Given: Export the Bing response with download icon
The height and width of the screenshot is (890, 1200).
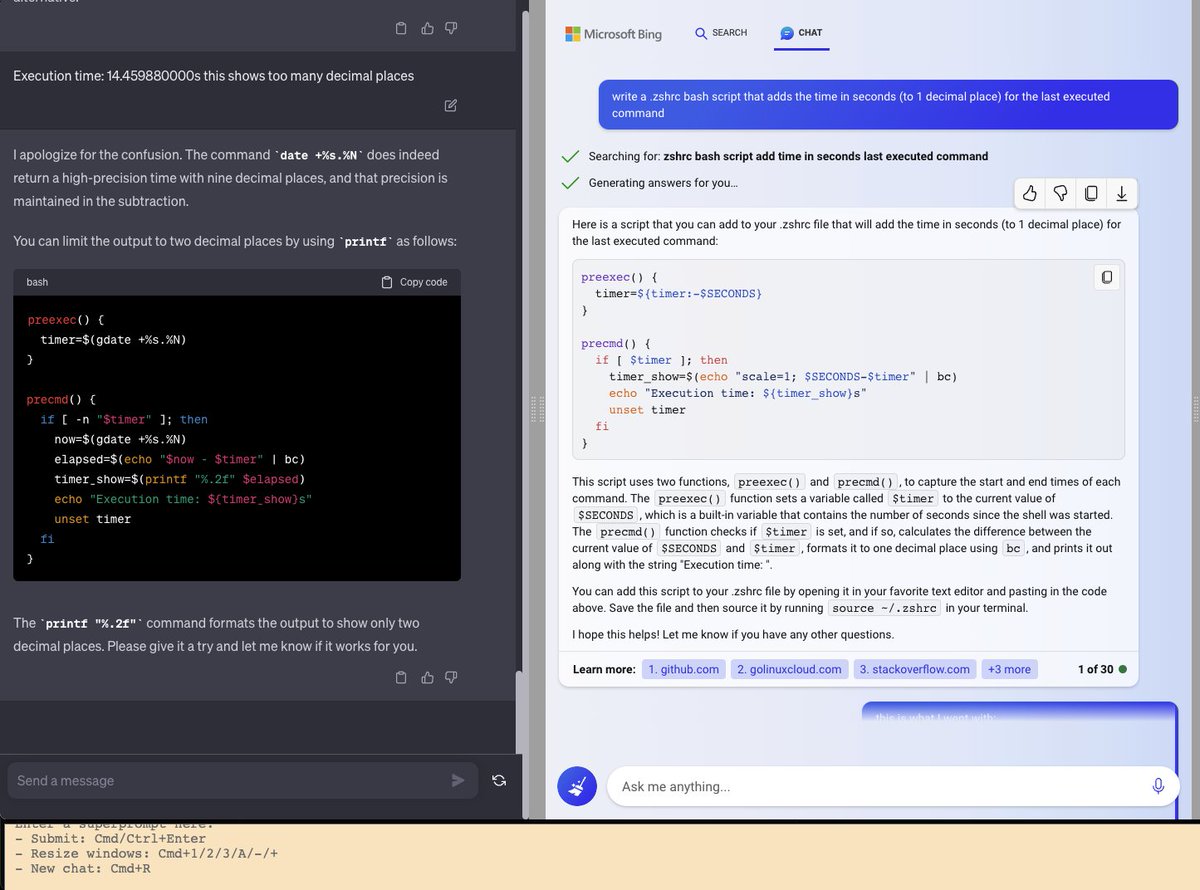Looking at the screenshot, I should tap(1121, 193).
